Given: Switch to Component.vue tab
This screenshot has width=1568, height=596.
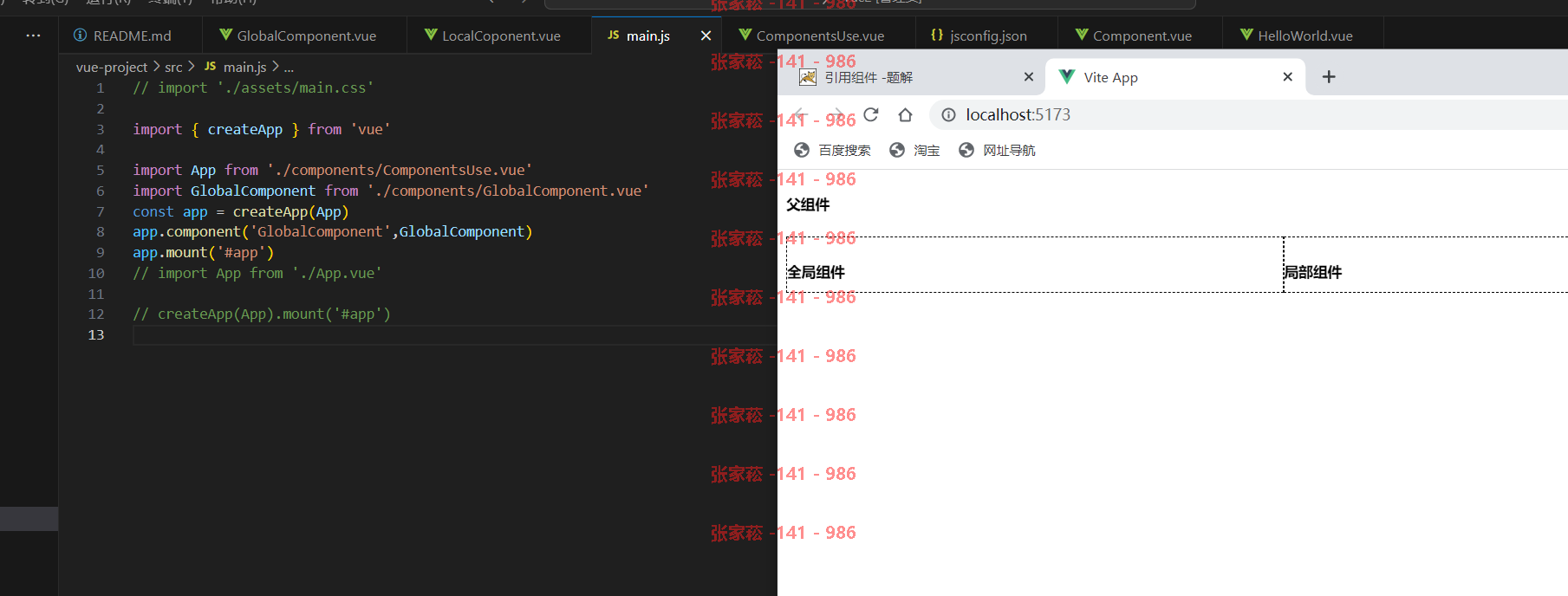Looking at the screenshot, I should coord(1141,36).
